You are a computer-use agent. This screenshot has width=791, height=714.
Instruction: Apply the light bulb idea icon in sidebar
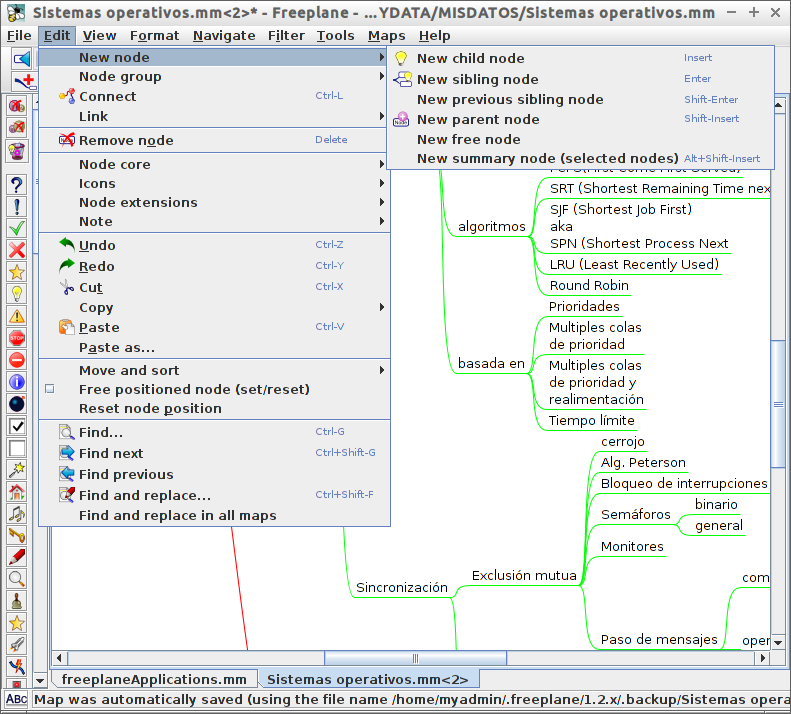tap(17, 294)
